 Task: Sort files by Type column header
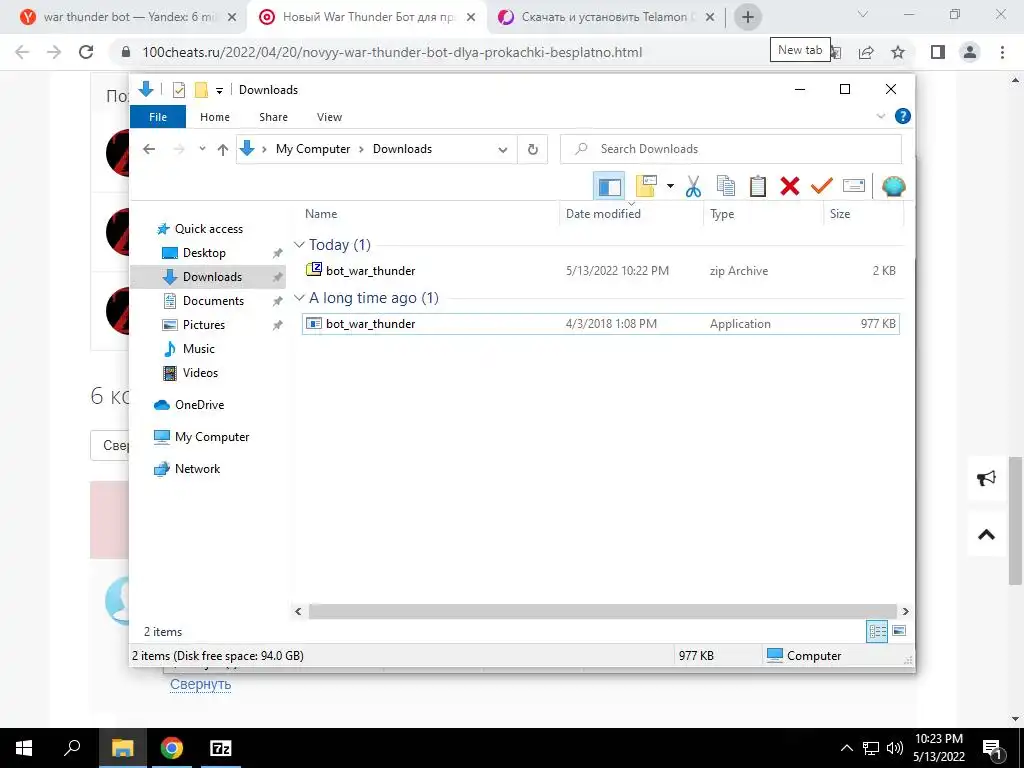pyautogui.click(x=722, y=214)
